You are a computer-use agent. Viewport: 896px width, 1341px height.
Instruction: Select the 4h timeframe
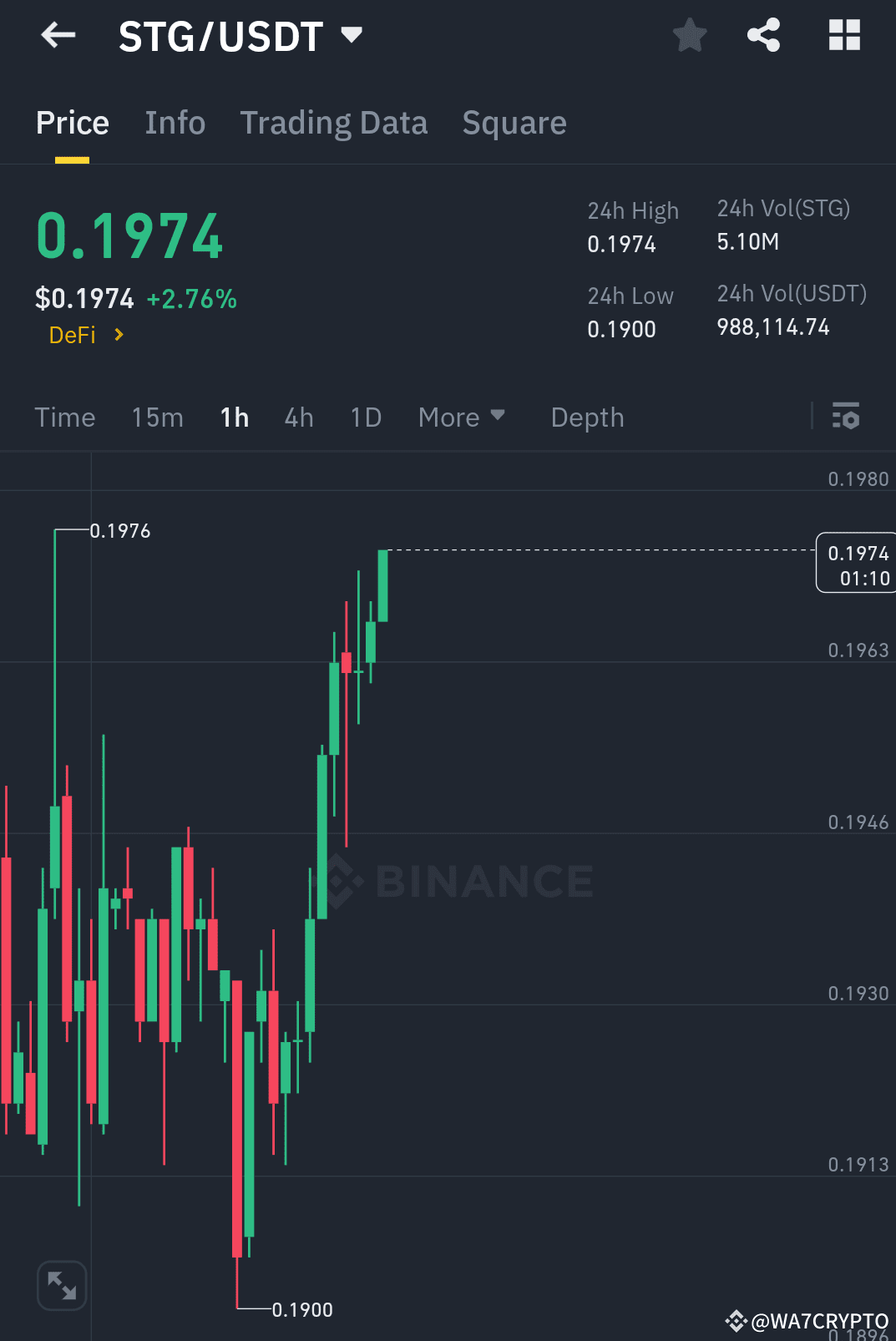pyautogui.click(x=298, y=417)
